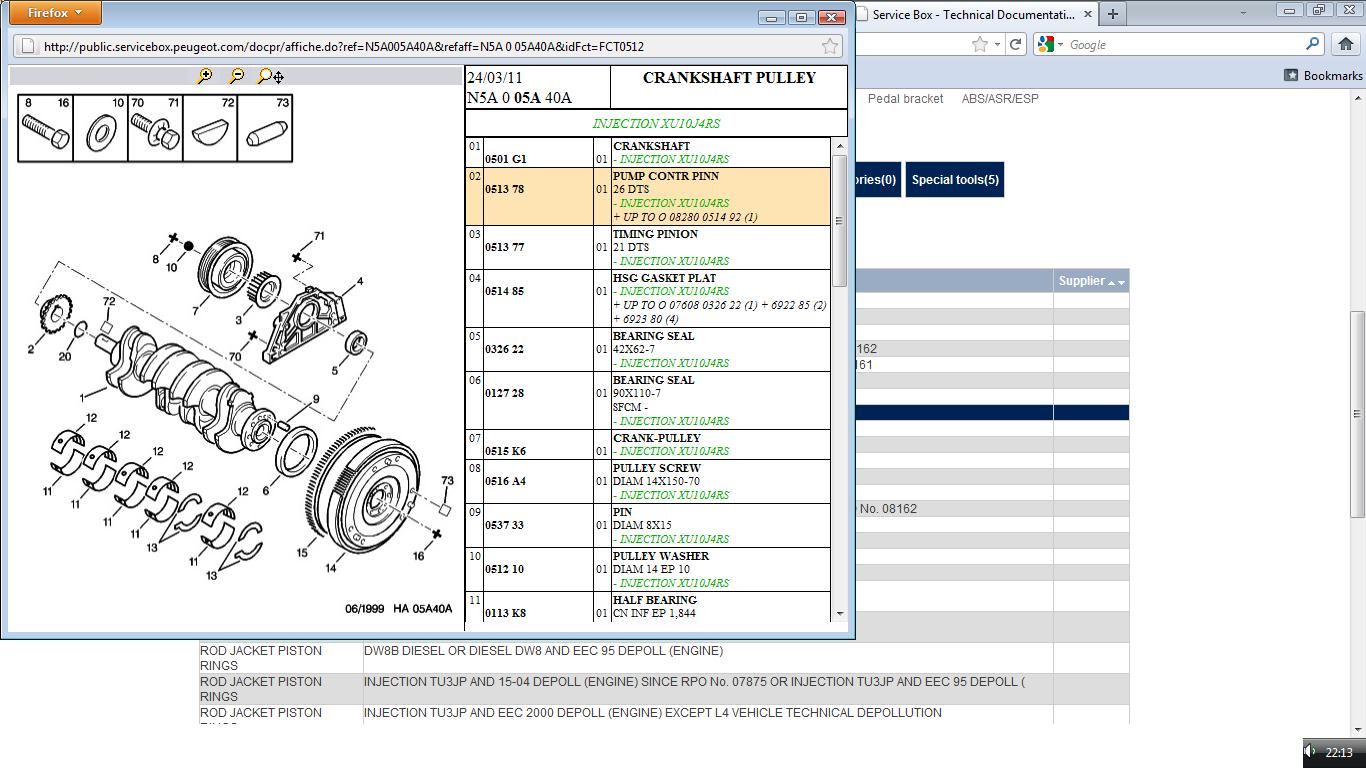This screenshot has height=768, width=1366.
Task: Click parts list scroll down arrow
Action: click(x=839, y=613)
